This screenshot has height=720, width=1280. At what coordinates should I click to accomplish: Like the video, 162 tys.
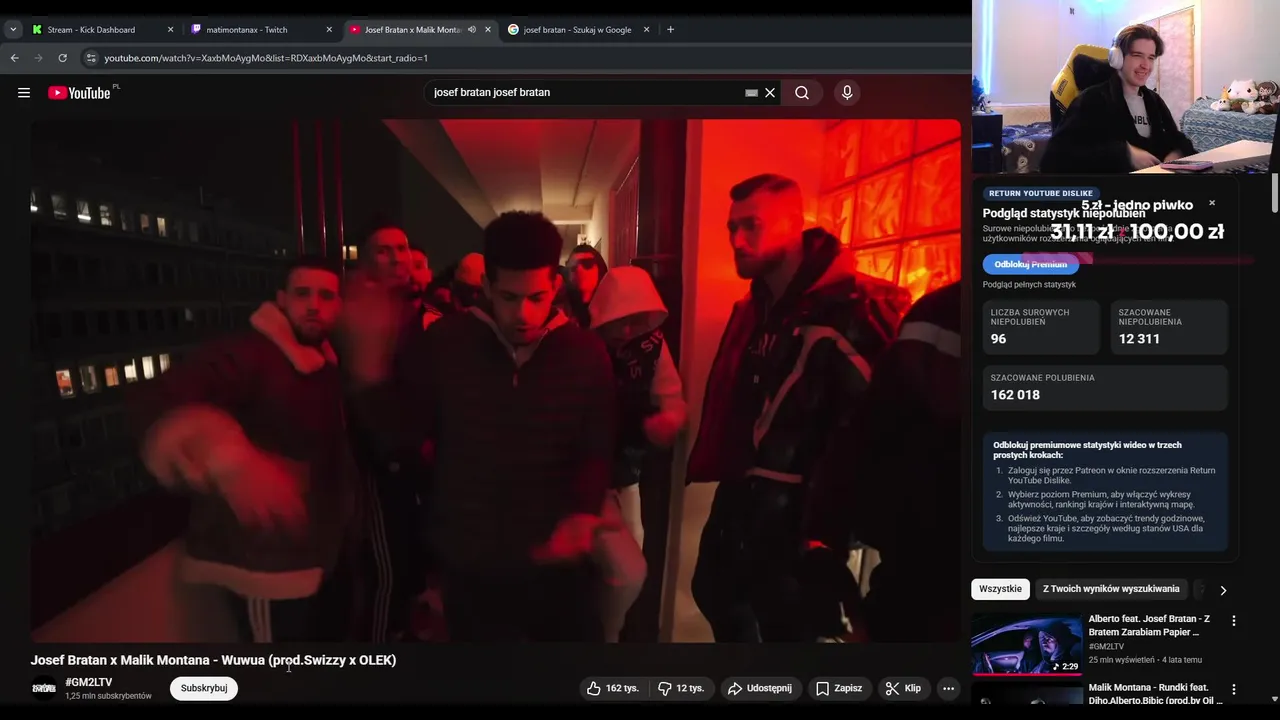coord(613,688)
